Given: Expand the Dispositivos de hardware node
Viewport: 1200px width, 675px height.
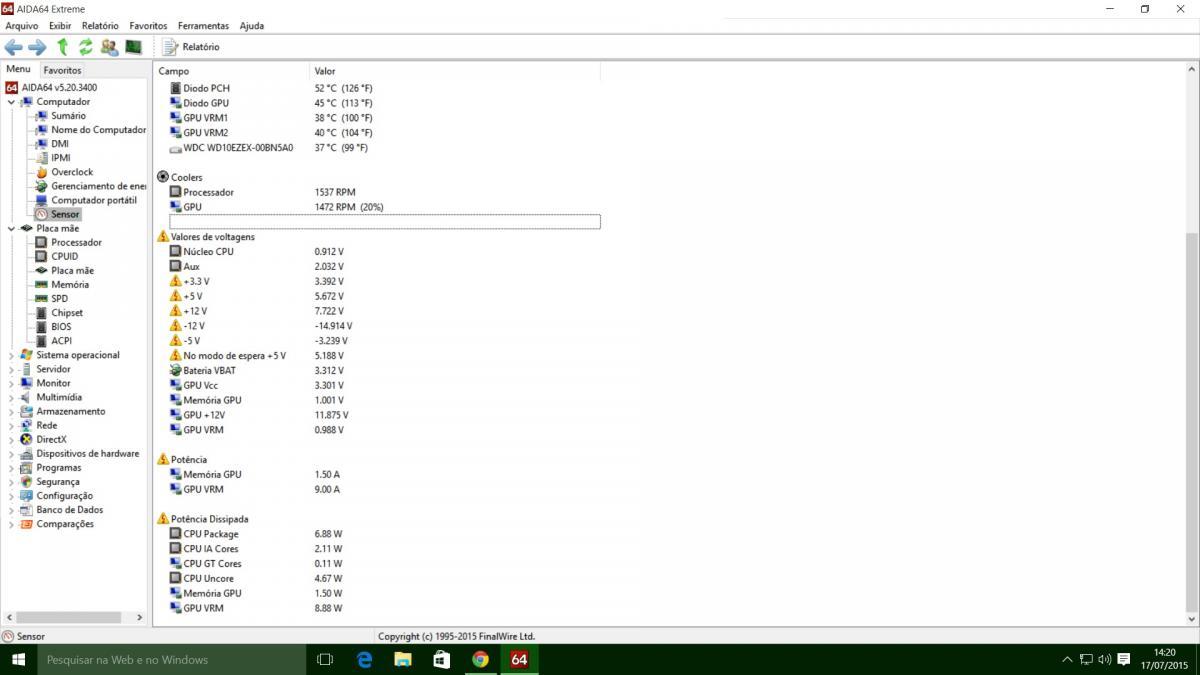Looking at the screenshot, I should click(x=11, y=454).
